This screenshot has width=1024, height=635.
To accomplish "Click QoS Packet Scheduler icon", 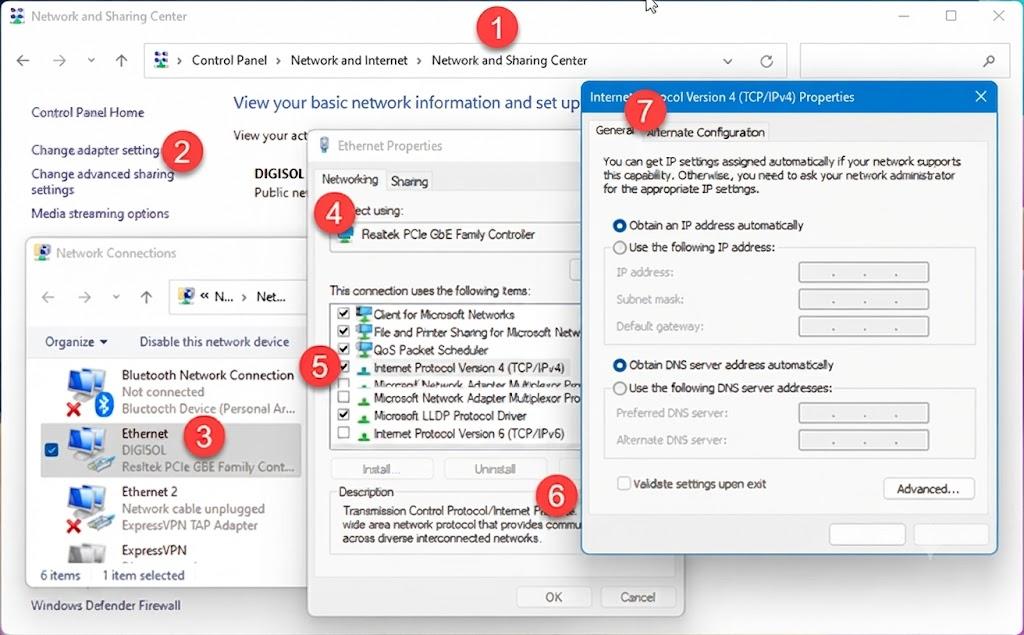I will 363,349.
